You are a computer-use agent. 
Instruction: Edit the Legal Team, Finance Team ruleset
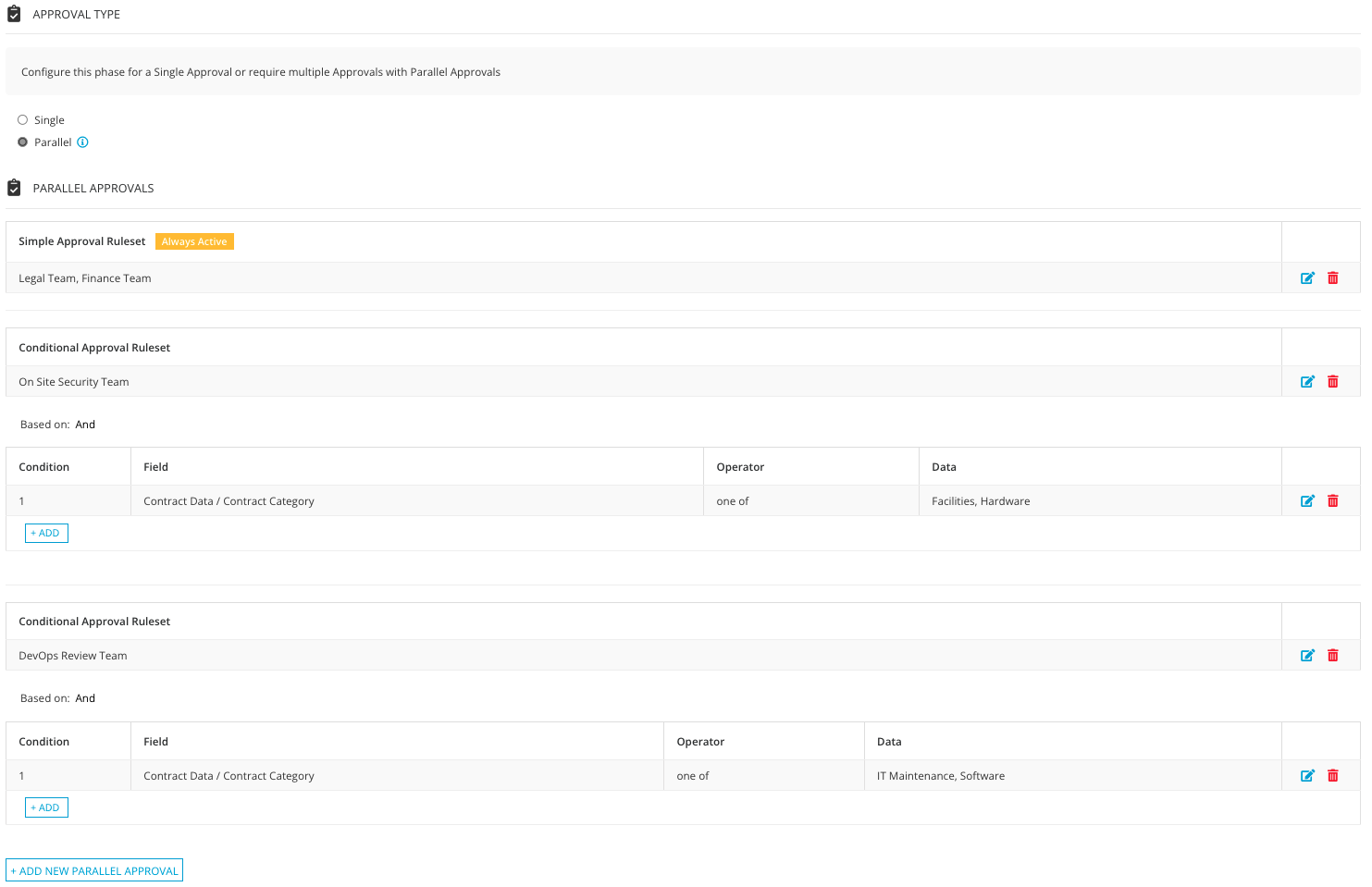(x=1307, y=277)
